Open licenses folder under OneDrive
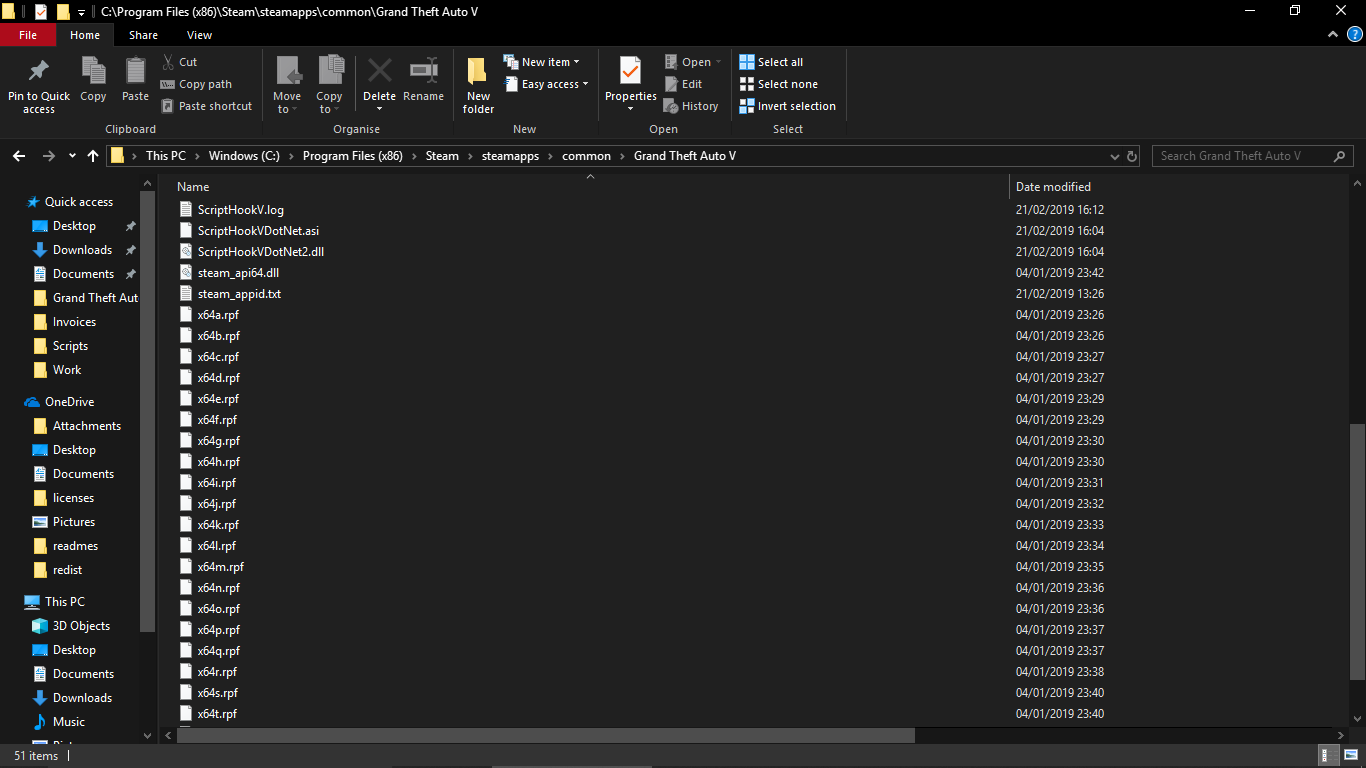This screenshot has width=1366, height=768. click(x=73, y=498)
